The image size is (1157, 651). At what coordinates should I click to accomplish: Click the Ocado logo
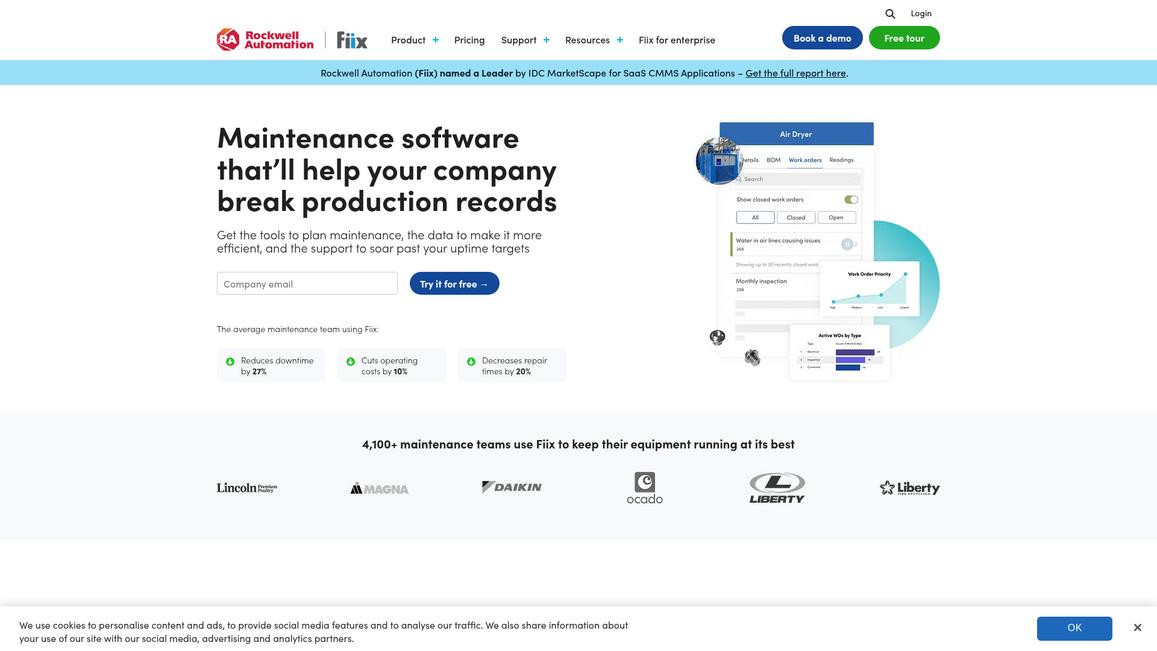coord(644,488)
